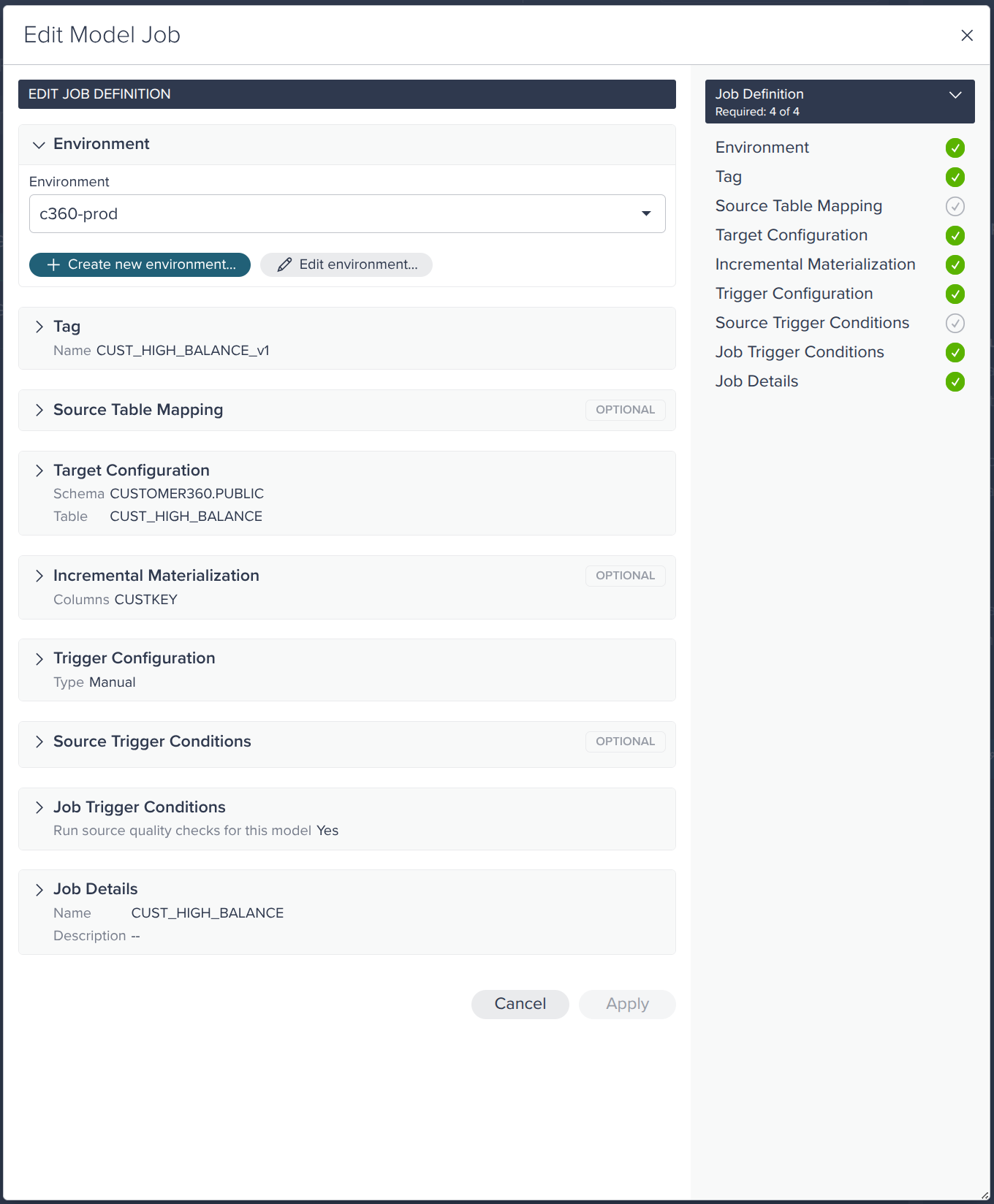
Task: Expand the Tag section
Action: (x=39, y=327)
